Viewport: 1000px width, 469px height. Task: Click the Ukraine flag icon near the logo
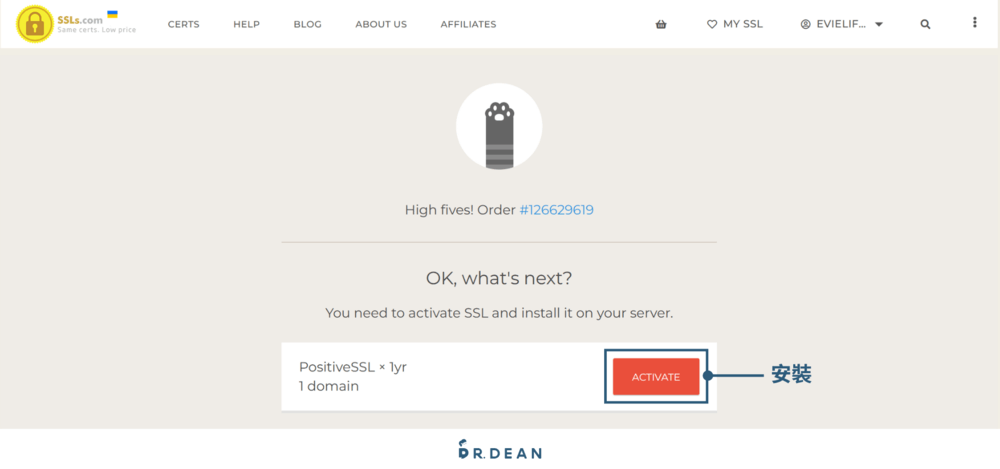[x=112, y=13]
